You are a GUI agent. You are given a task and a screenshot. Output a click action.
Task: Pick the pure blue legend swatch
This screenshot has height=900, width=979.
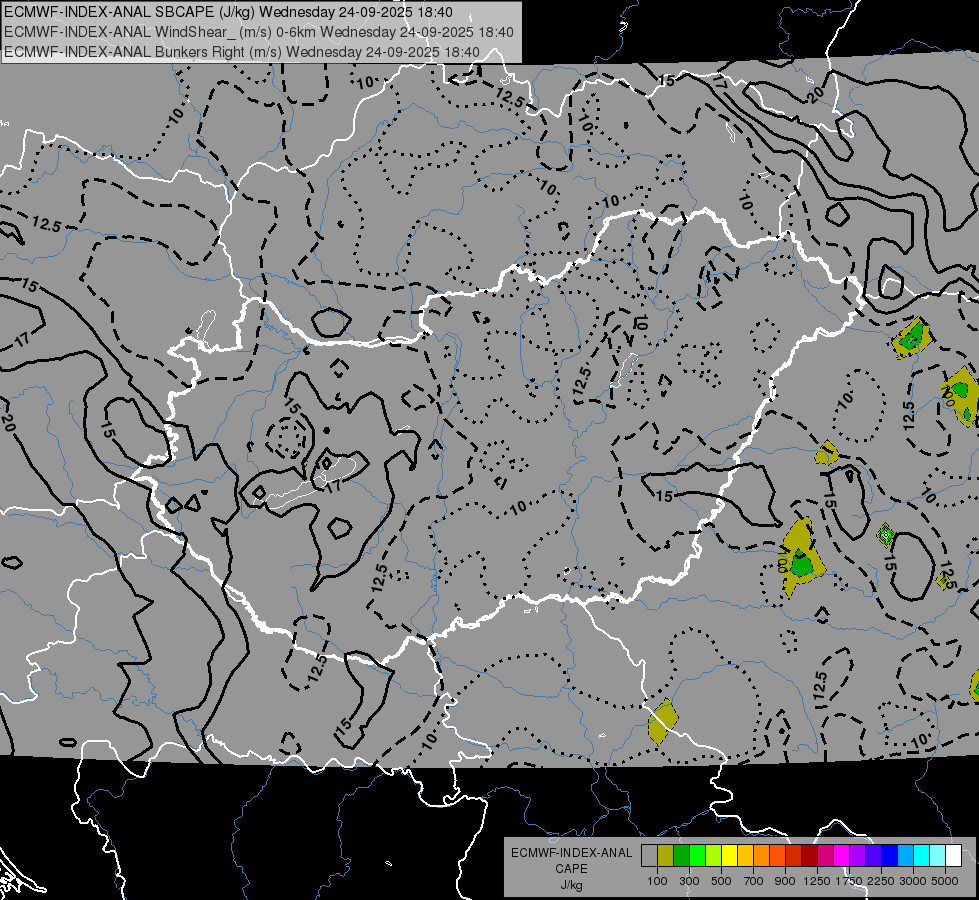tap(890, 855)
